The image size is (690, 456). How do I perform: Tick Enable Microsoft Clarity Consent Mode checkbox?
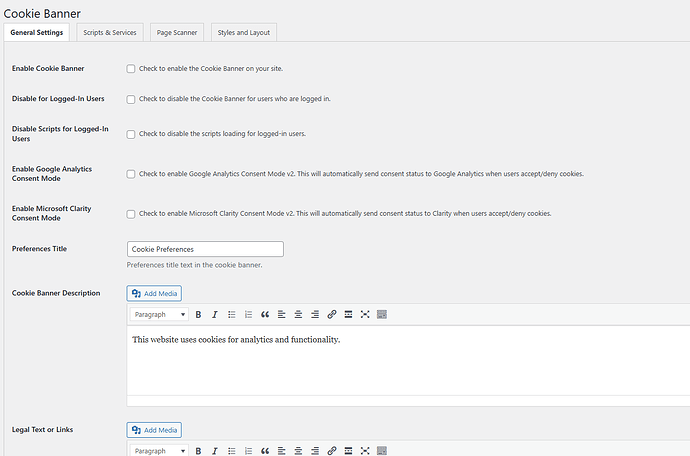pyautogui.click(x=131, y=214)
